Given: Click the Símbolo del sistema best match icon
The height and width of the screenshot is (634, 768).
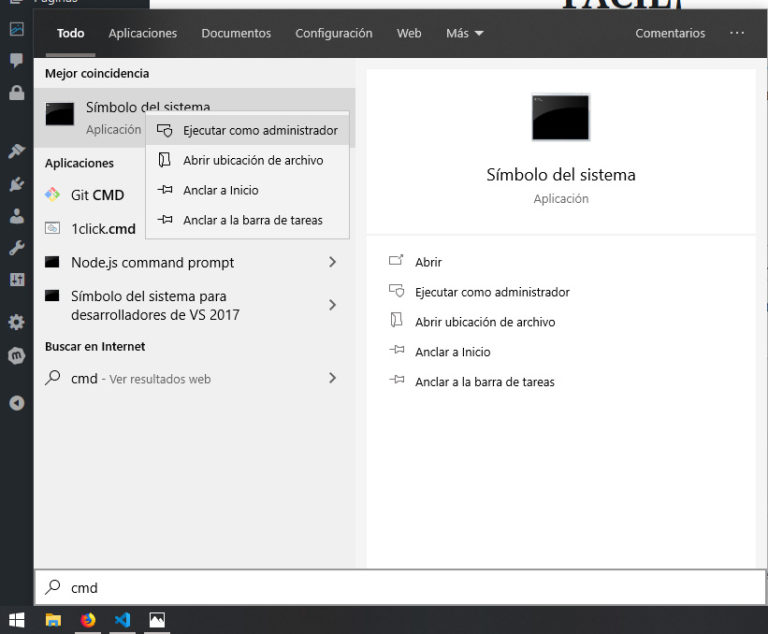Looking at the screenshot, I should point(60,114).
